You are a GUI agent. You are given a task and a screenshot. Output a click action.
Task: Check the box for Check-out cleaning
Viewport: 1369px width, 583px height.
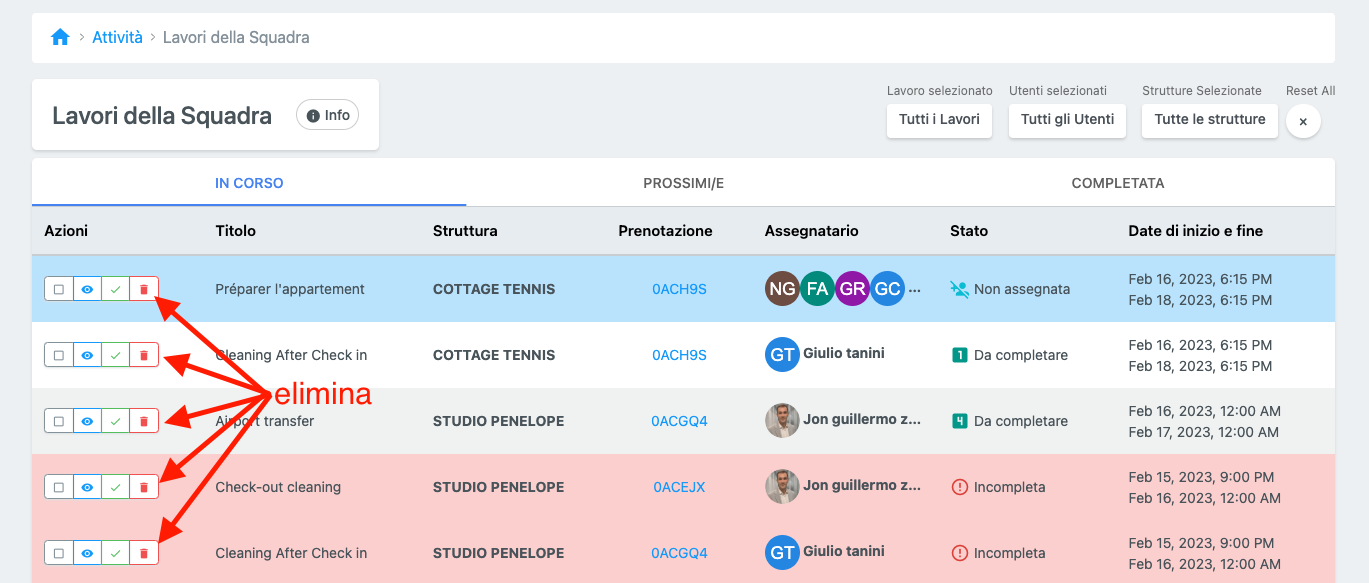[59, 487]
